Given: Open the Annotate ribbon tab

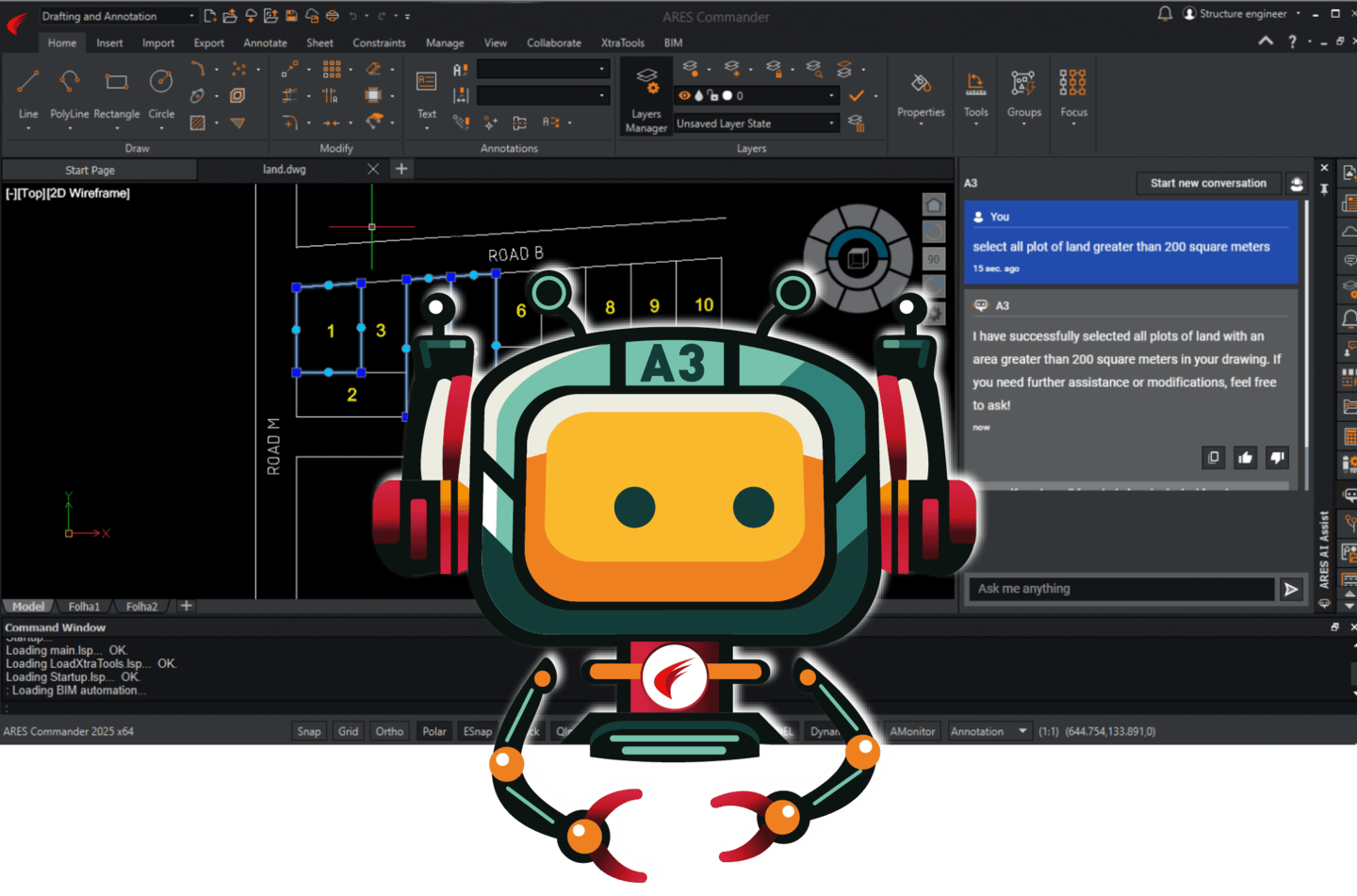Looking at the screenshot, I should (x=265, y=42).
